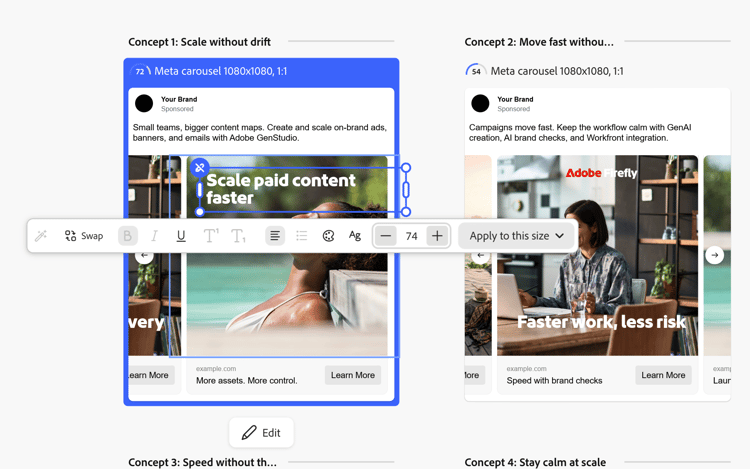The width and height of the screenshot is (750, 469).
Task: Apply subscript text style
Action: click(x=238, y=236)
